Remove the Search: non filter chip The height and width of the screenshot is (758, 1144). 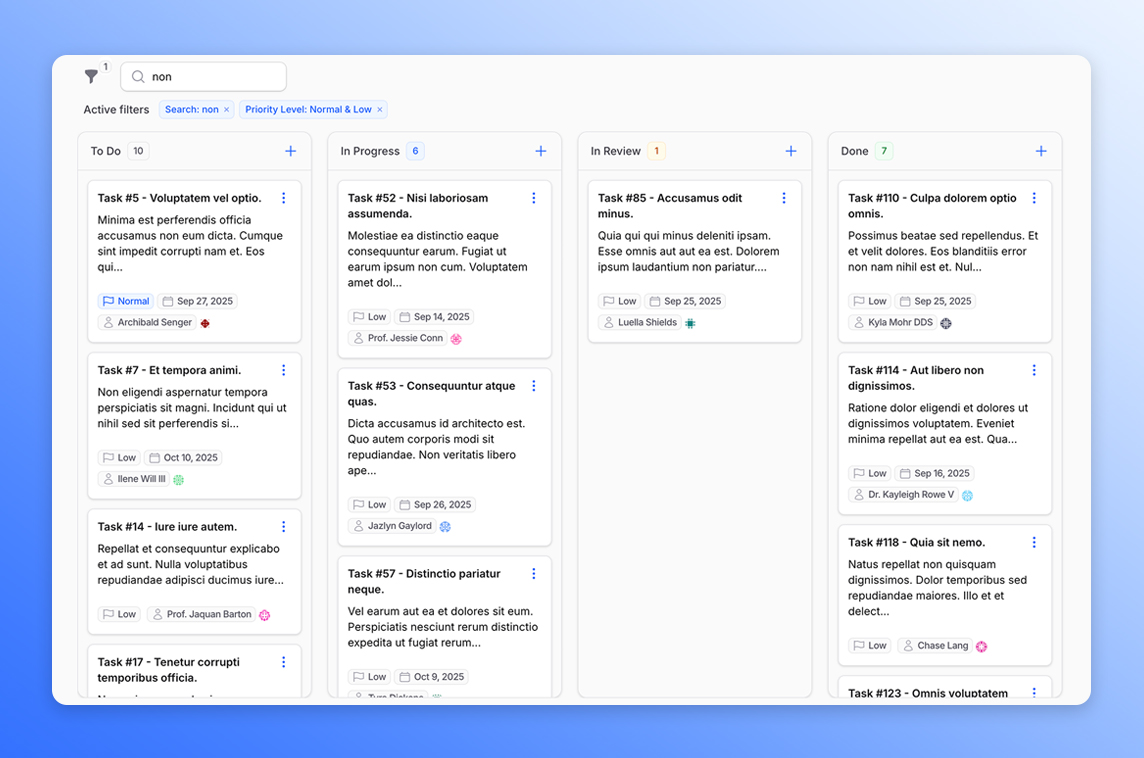pos(226,110)
